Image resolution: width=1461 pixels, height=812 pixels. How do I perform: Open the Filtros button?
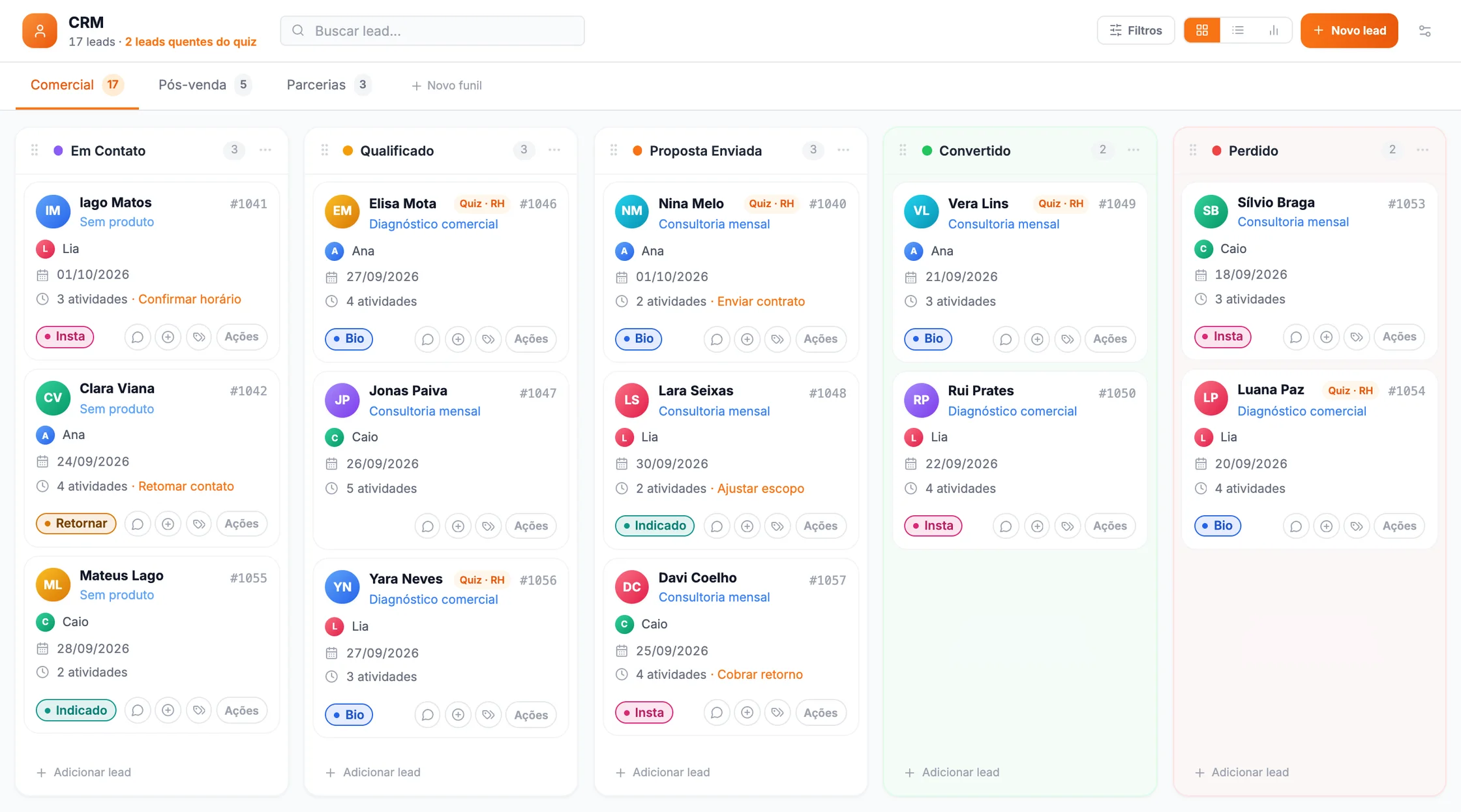(x=1136, y=31)
